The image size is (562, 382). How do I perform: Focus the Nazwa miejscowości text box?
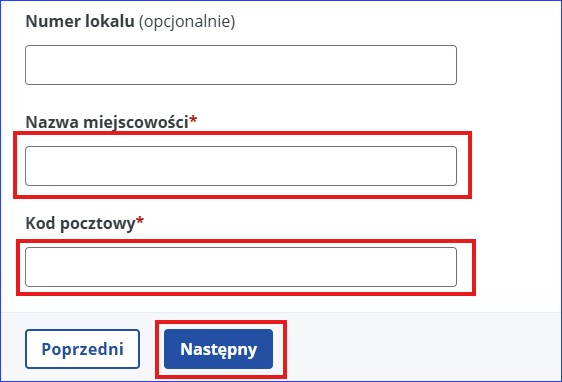tap(241, 166)
